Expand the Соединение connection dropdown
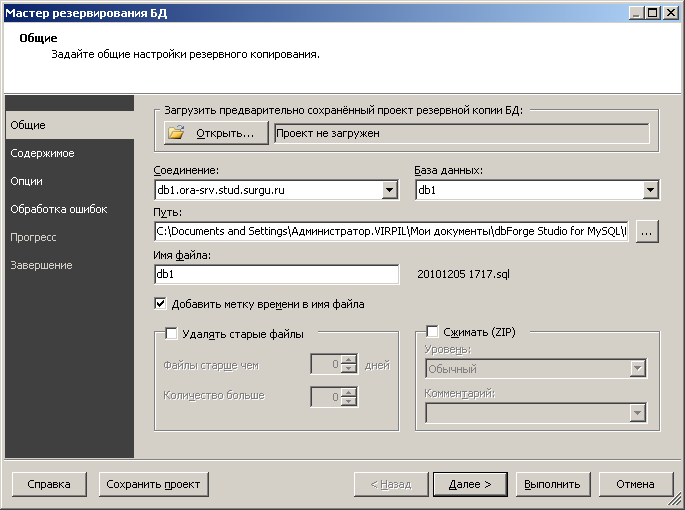 389,190
